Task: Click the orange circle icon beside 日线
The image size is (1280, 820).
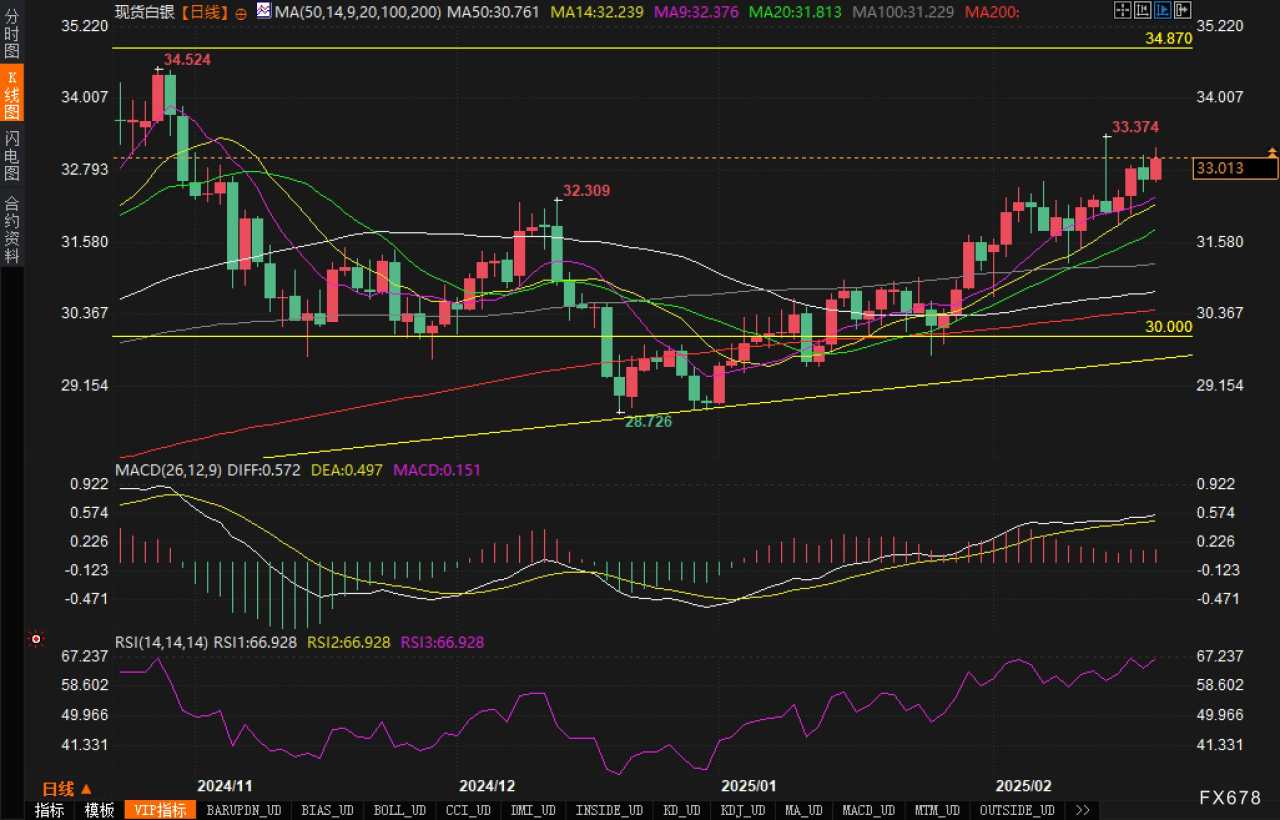Action: pyautogui.click(x=241, y=13)
